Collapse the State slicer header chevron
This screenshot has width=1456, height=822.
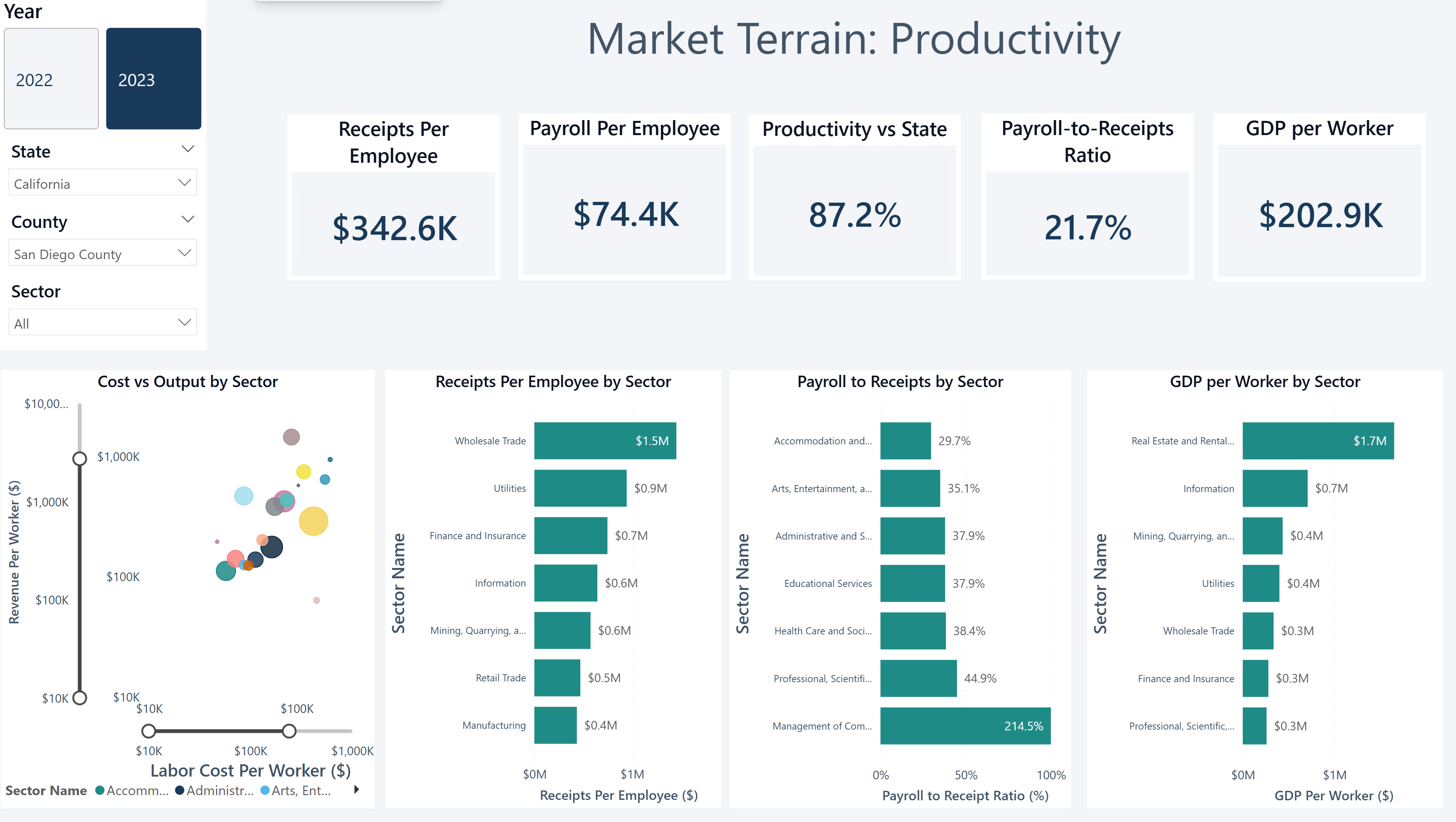tap(188, 149)
